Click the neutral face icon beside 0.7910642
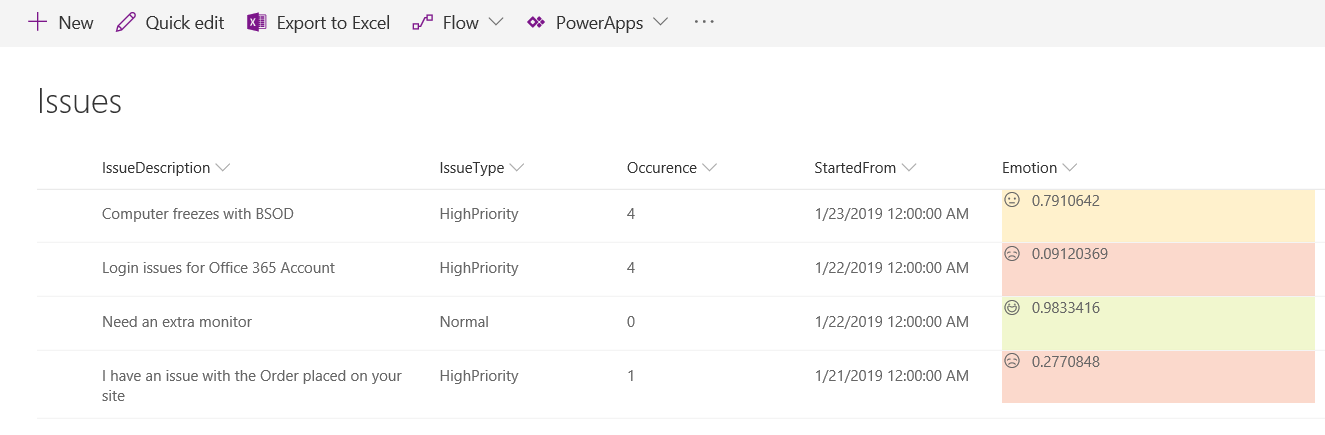 1012,200
